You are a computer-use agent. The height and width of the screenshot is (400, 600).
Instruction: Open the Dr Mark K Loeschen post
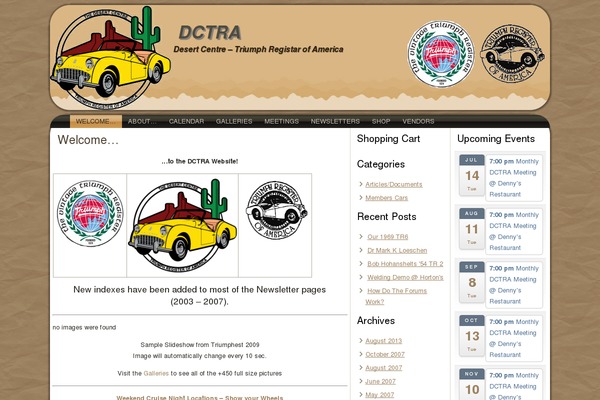397,250
